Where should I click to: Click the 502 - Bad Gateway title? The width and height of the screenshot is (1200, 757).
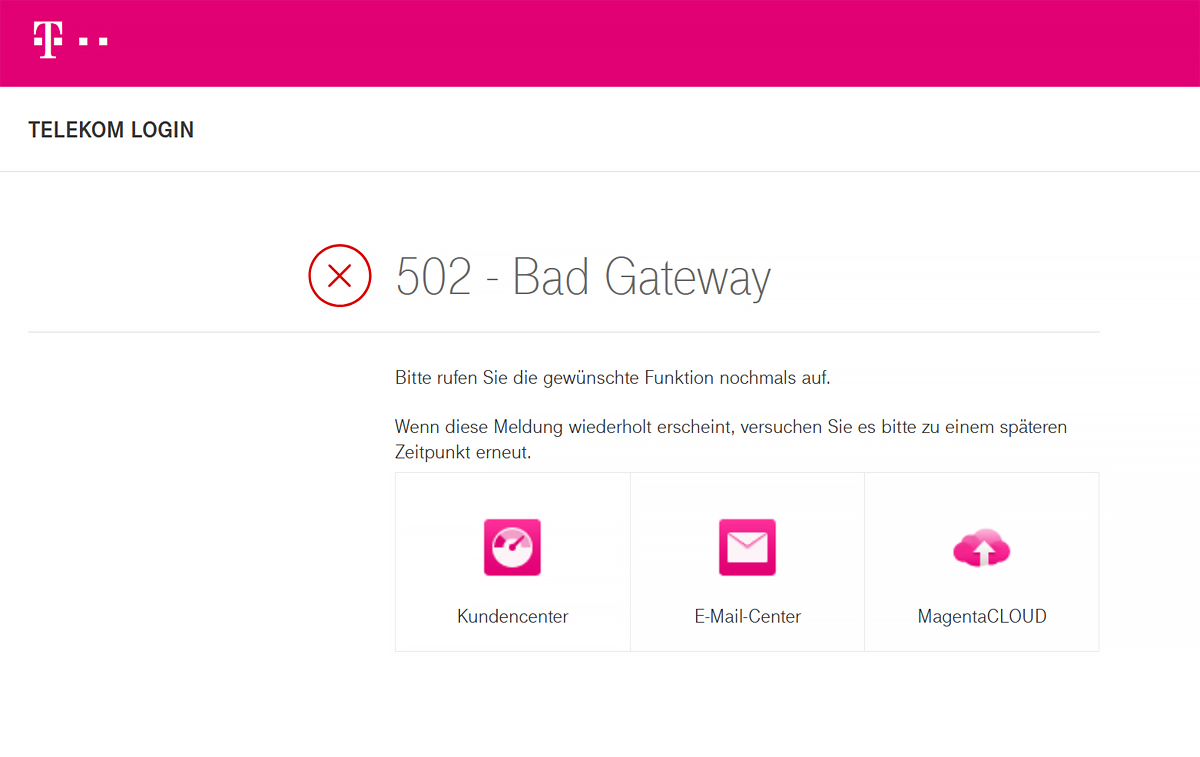[x=583, y=277]
